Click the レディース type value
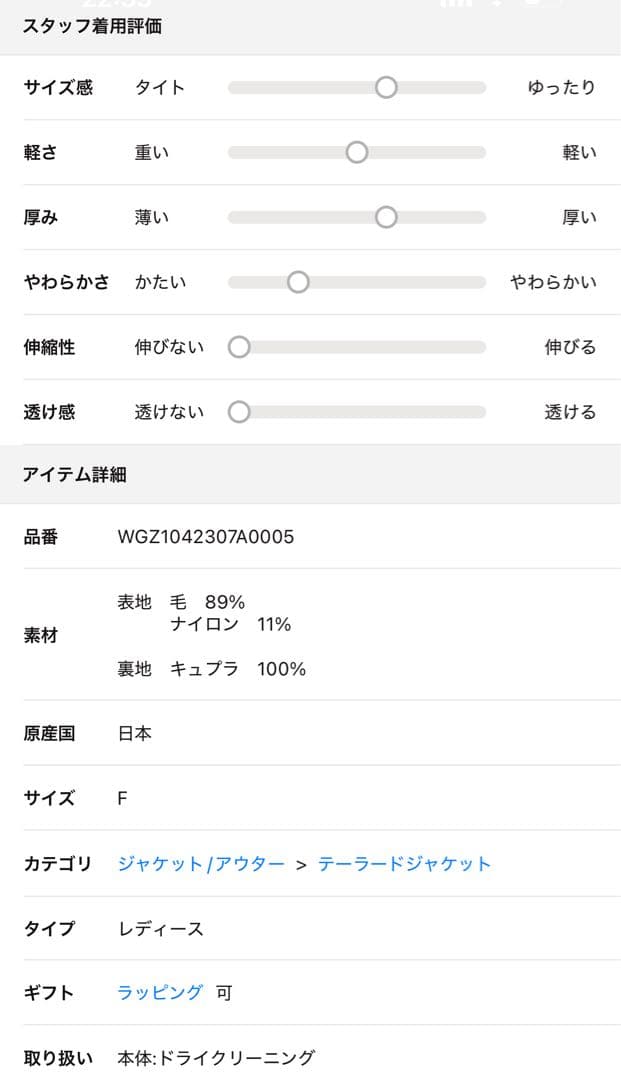 click(161, 929)
